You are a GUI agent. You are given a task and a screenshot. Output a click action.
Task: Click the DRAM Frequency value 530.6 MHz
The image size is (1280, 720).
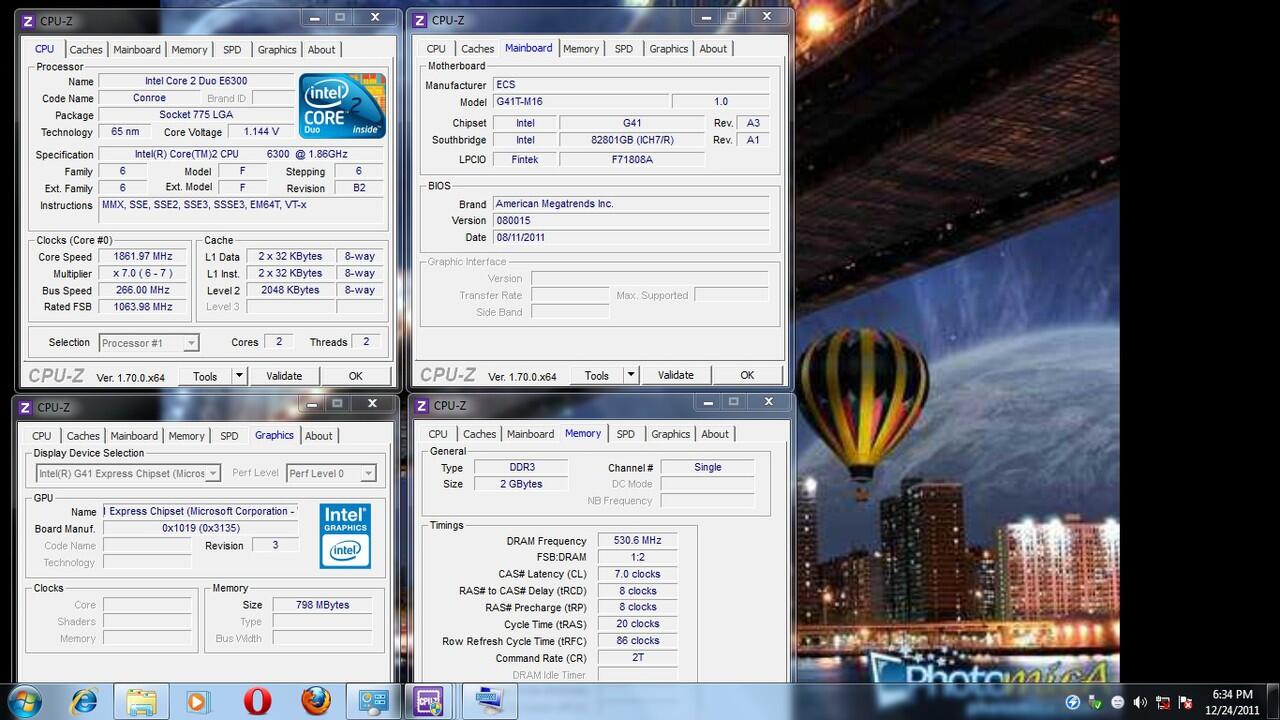[638, 541]
